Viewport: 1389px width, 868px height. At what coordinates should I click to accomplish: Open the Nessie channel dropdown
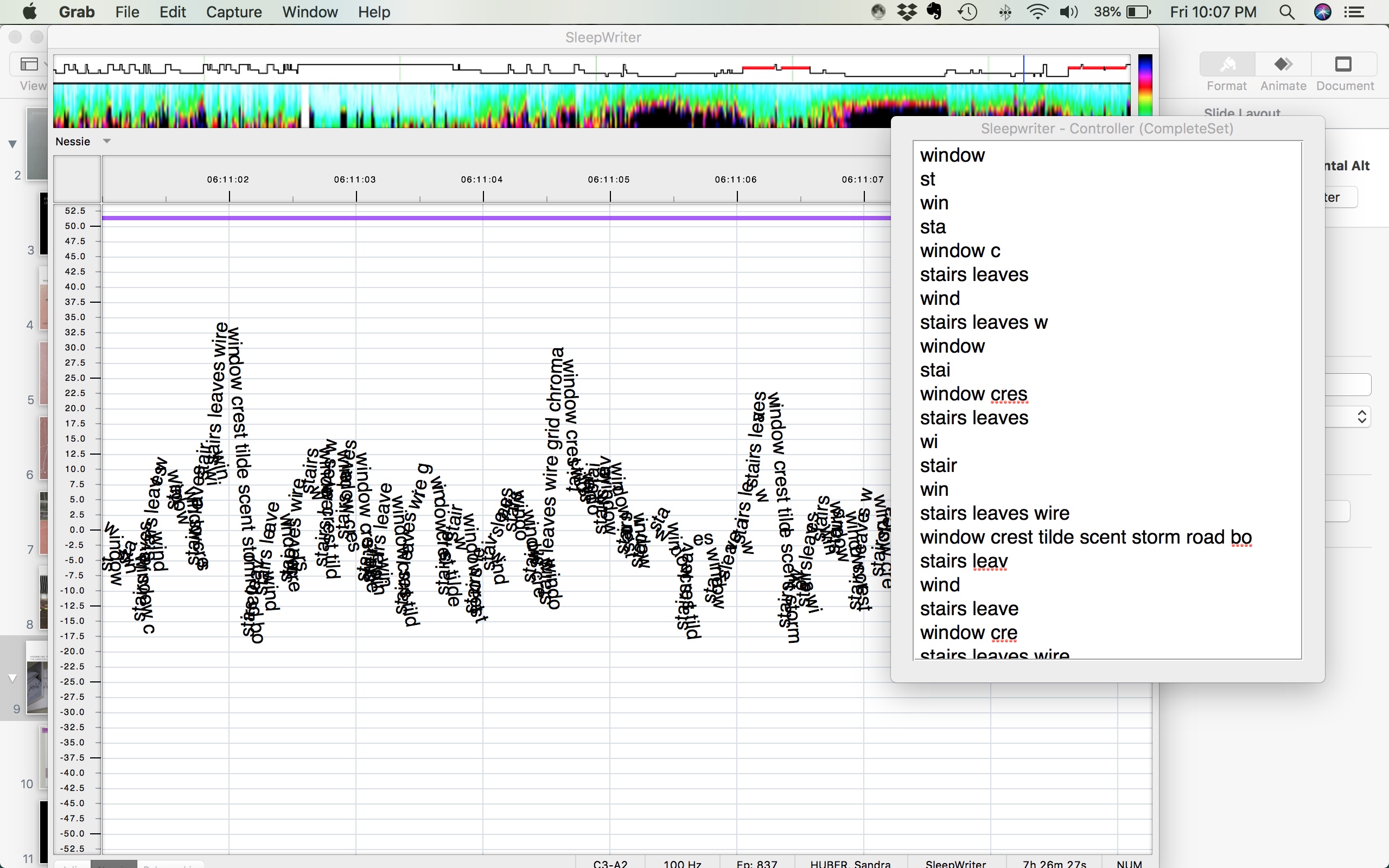tap(106, 141)
